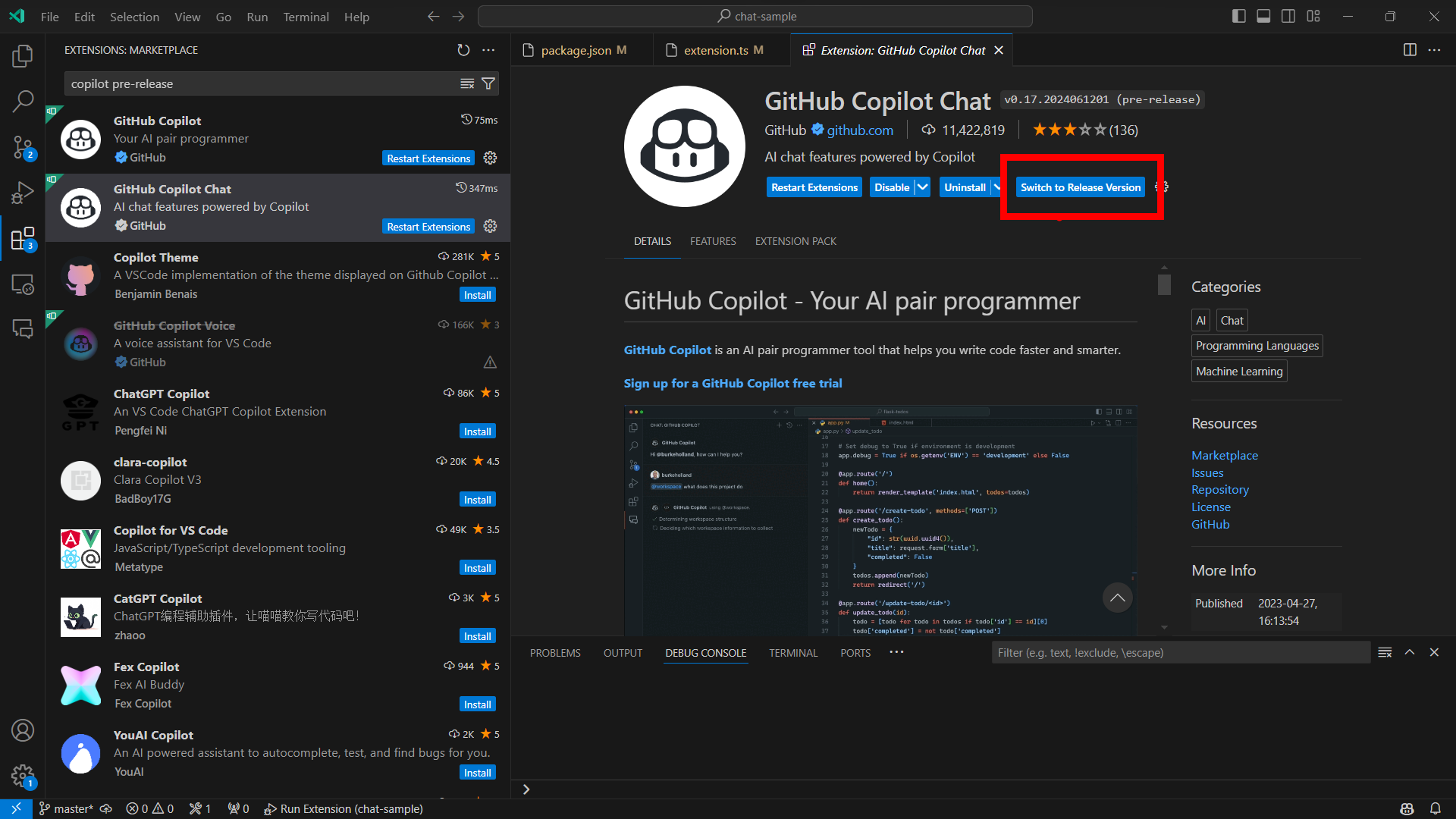The width and height of the screenshot is (1456, 819).
Task: Toggle Secondary Side Bar visibility
Action: tap(1288, 16)
